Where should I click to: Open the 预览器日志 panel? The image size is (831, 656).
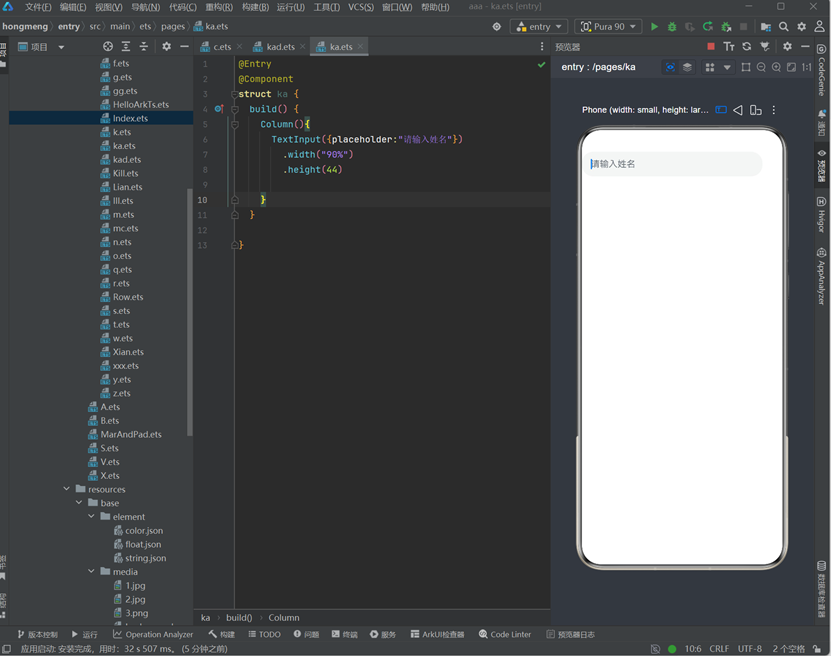[571, 634]
